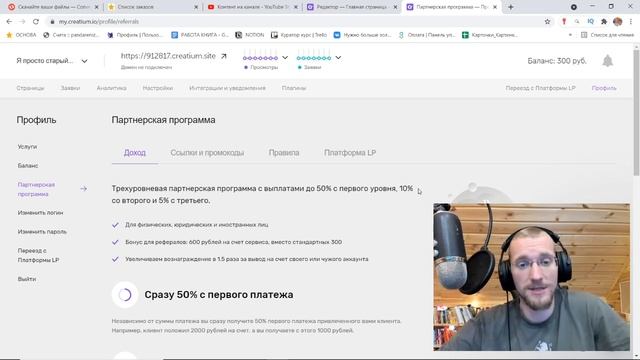Bookmark this page with the star icon
The height and width of the screenshot is (360, 640).
click(547, 22)
